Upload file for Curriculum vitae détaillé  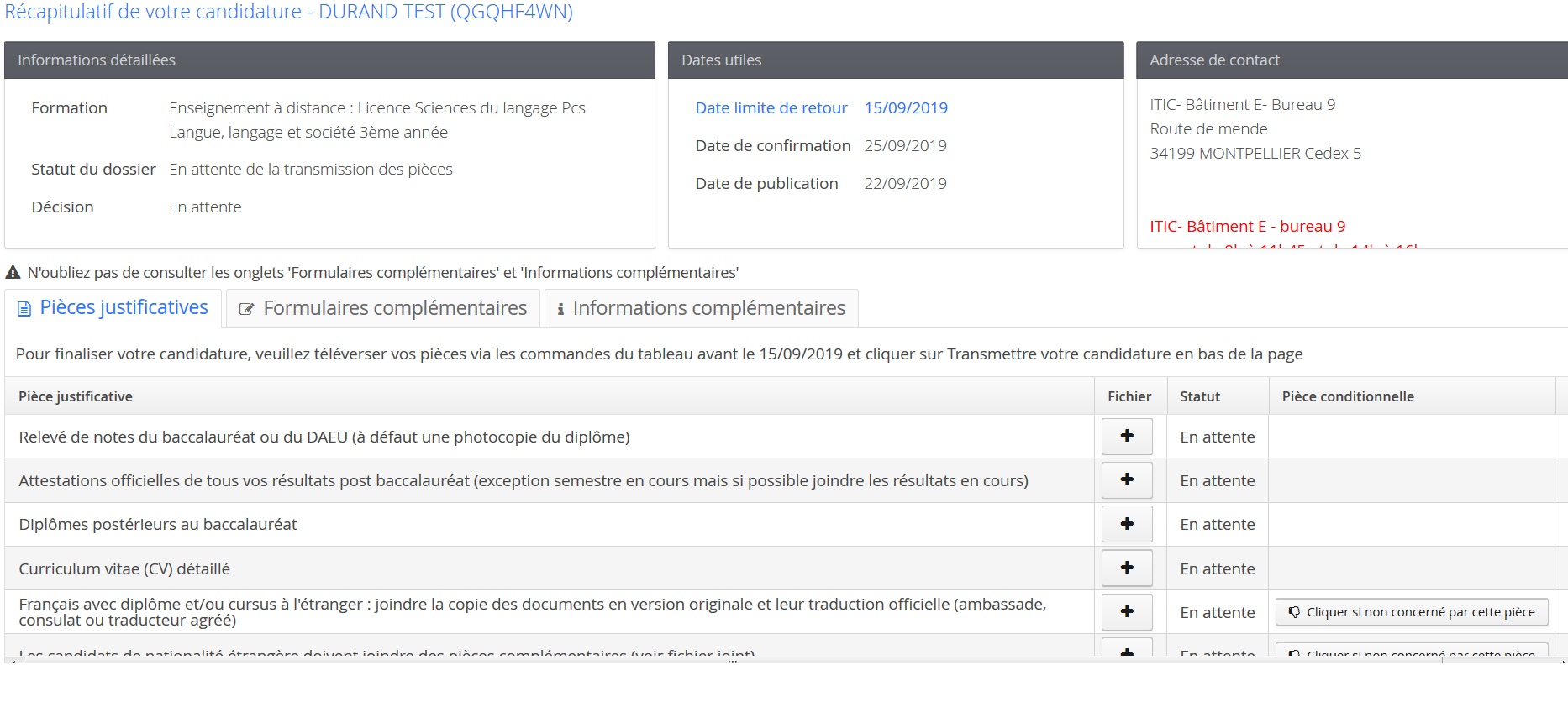pos(1127,568)
